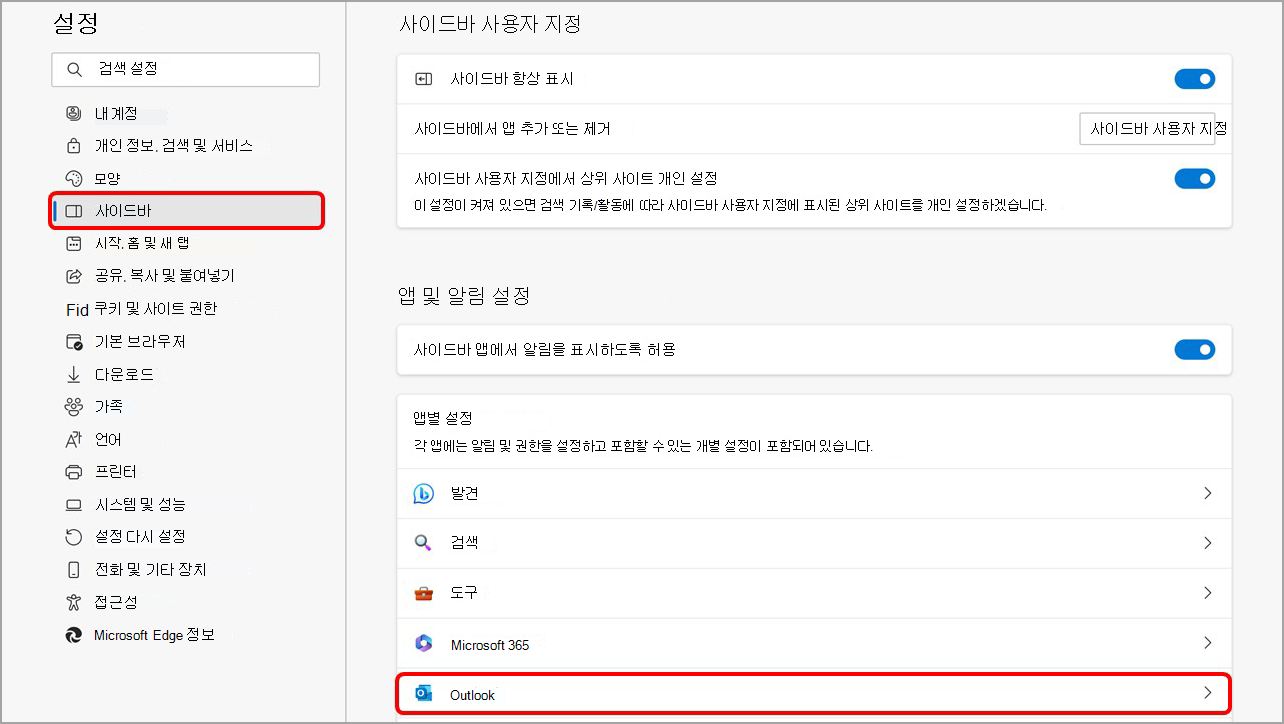
Task: Open the 발견 app settings row
Action: pyautogui.click(x=814, y=493)
